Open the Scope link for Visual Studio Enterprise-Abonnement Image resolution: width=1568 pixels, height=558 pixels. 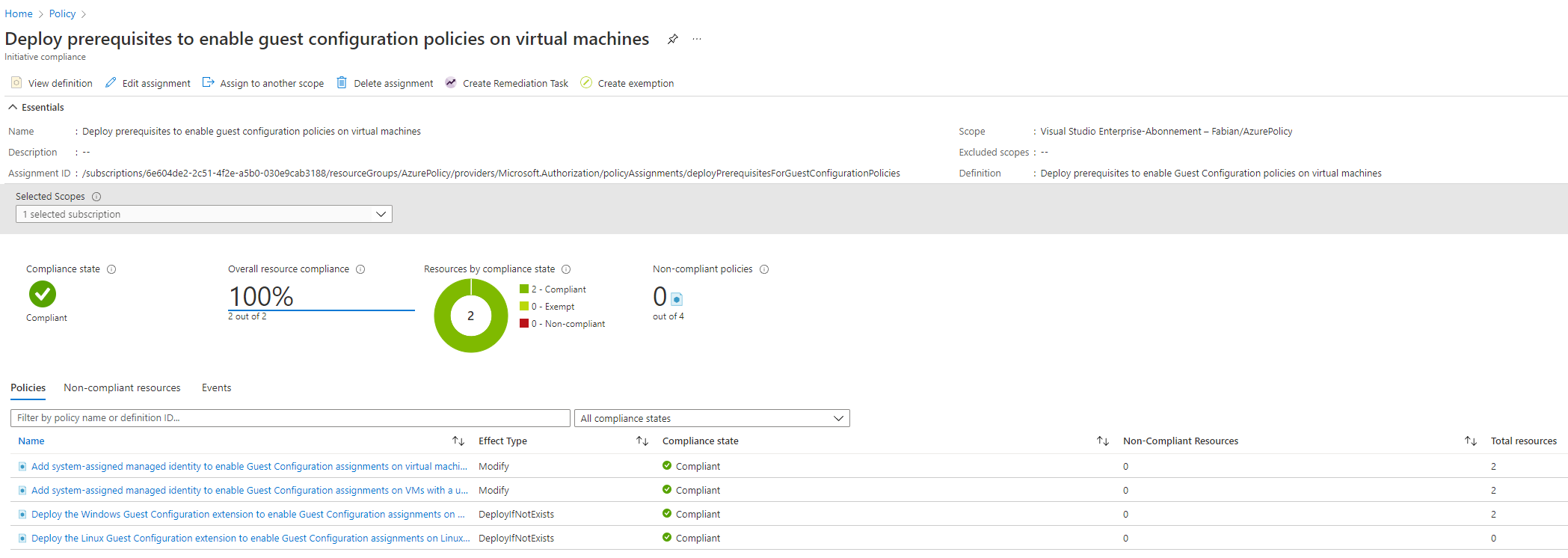tap(1166, 132)
